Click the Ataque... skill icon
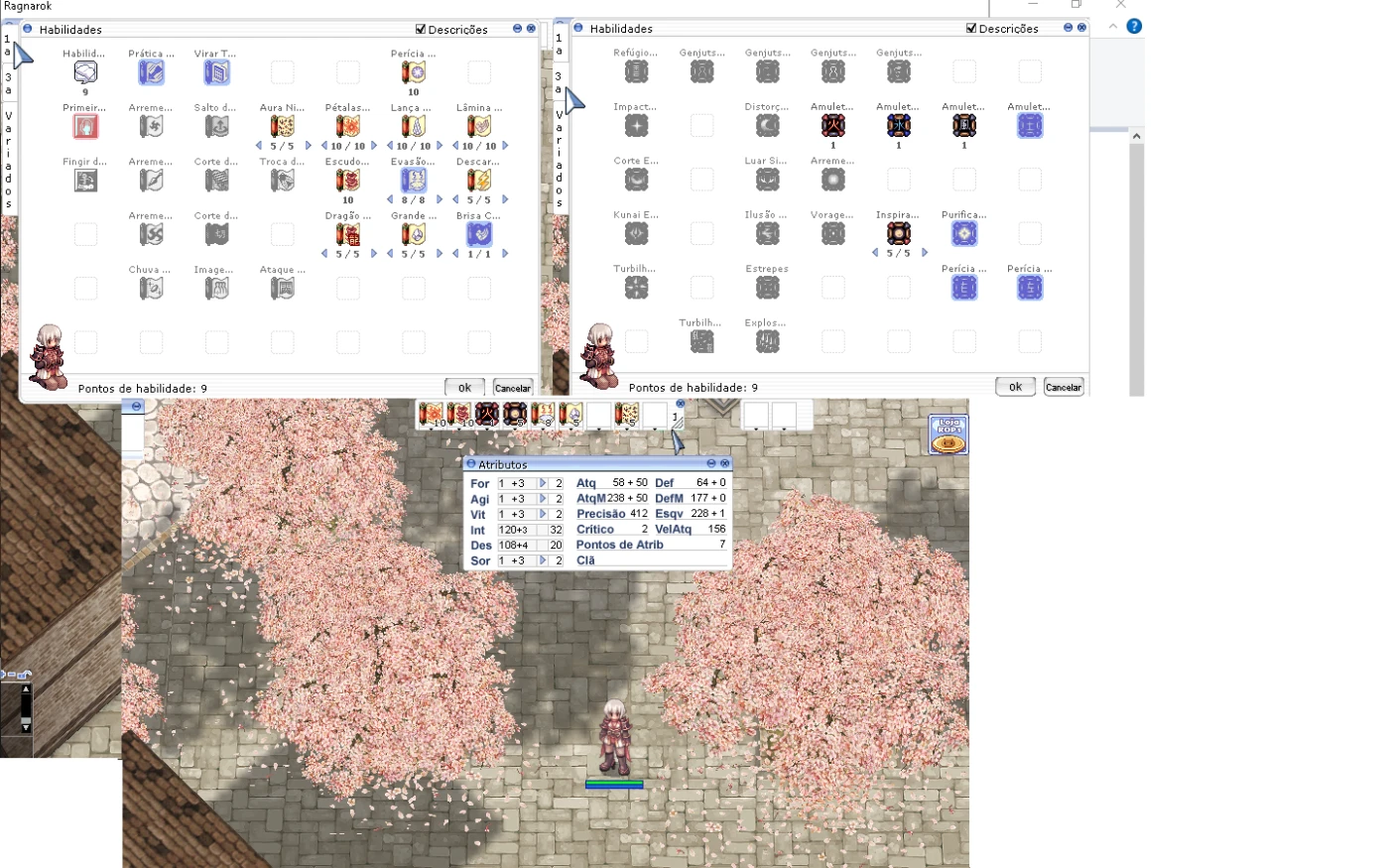 click(282, 289)
